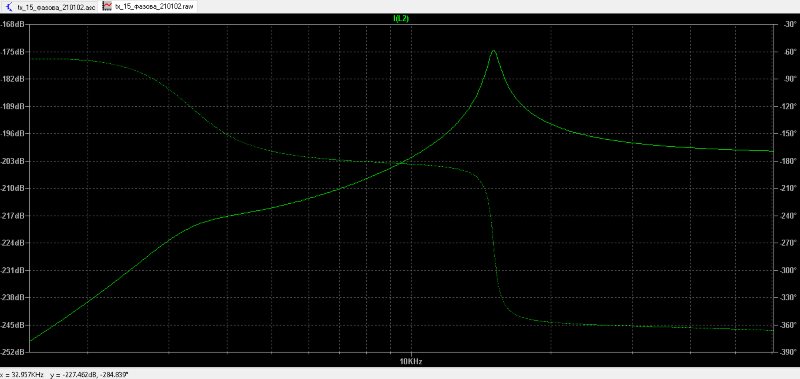The width and height of the screenshot is (800, 379).
Task: Click the -180° phase axis label
Action: click(786, 161)
